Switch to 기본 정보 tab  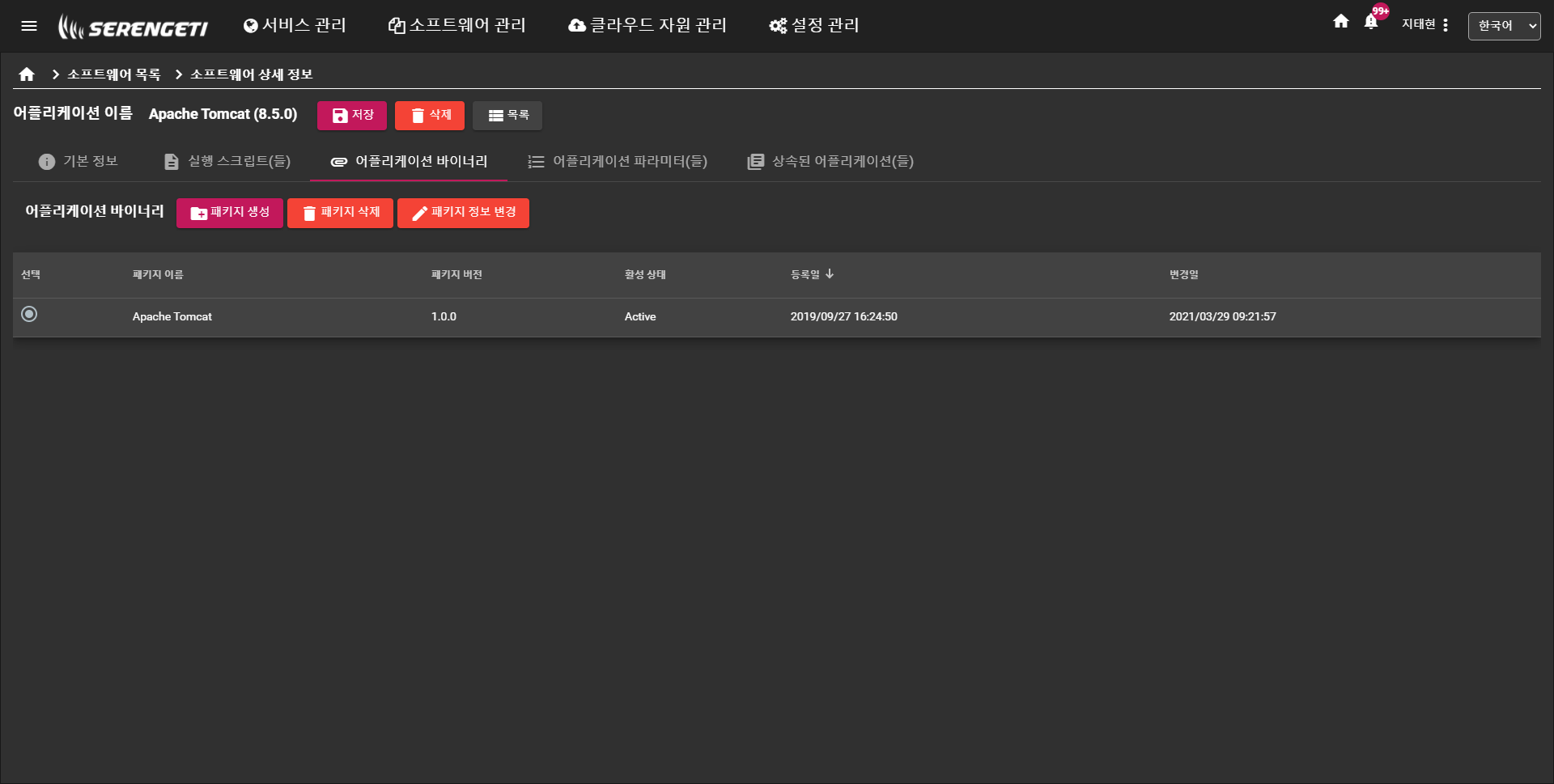pyautogui.click(x=78, y=162)
